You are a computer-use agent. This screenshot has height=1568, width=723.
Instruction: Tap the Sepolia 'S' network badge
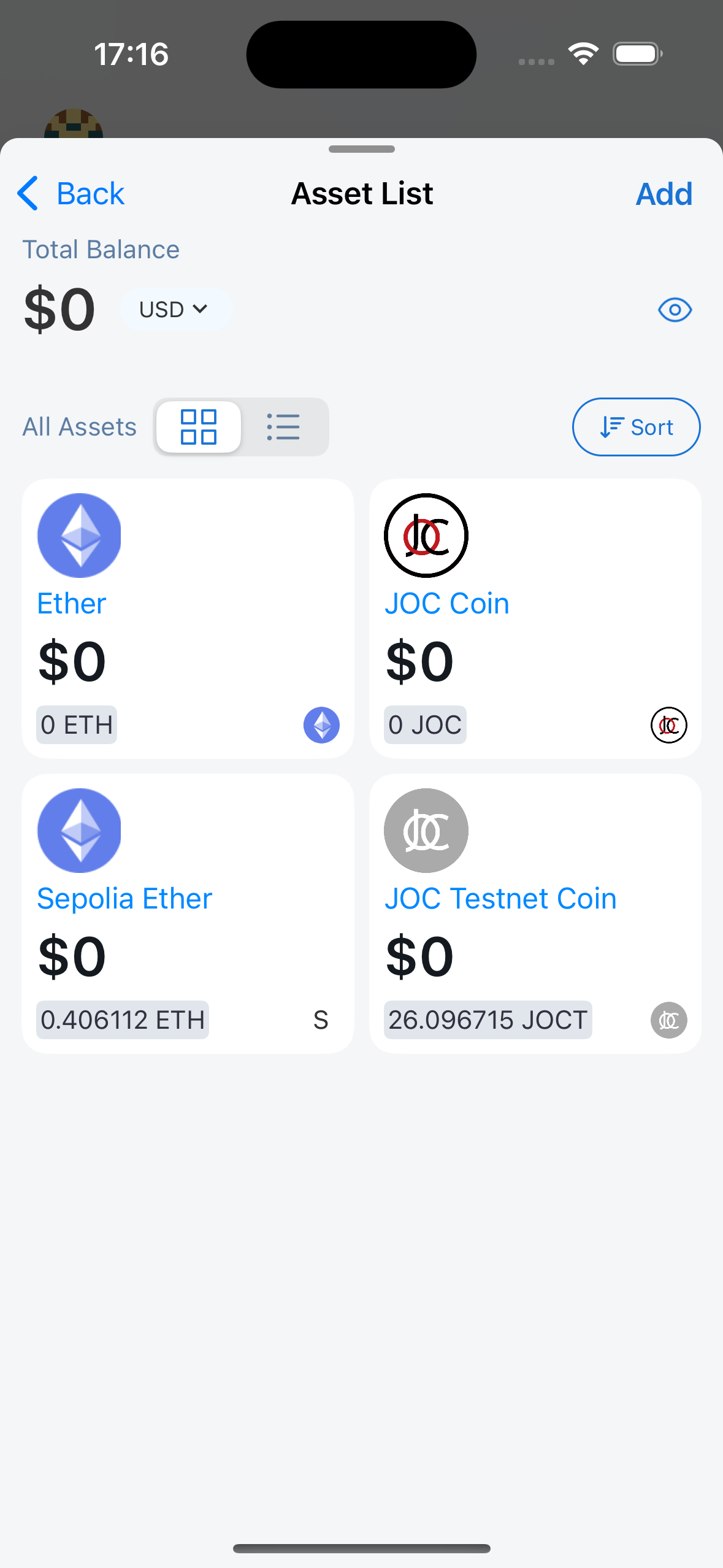321,1020
